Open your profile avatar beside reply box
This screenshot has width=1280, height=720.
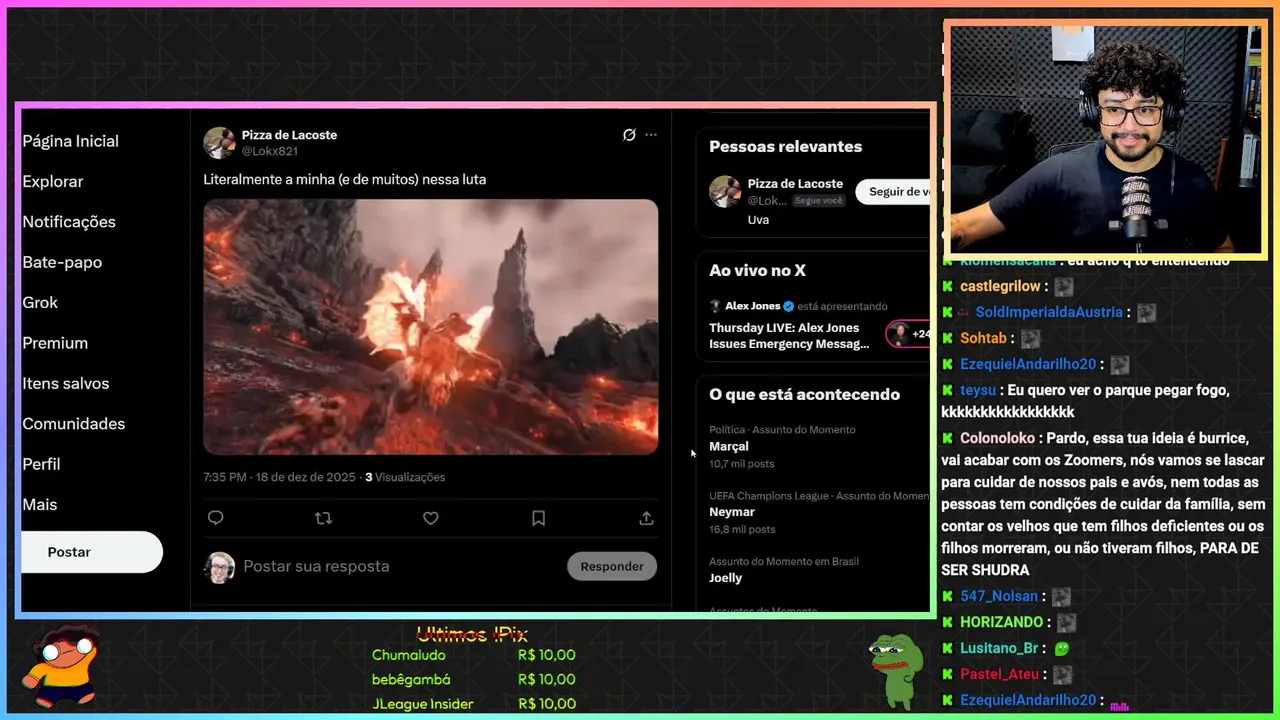pos(219,567)
